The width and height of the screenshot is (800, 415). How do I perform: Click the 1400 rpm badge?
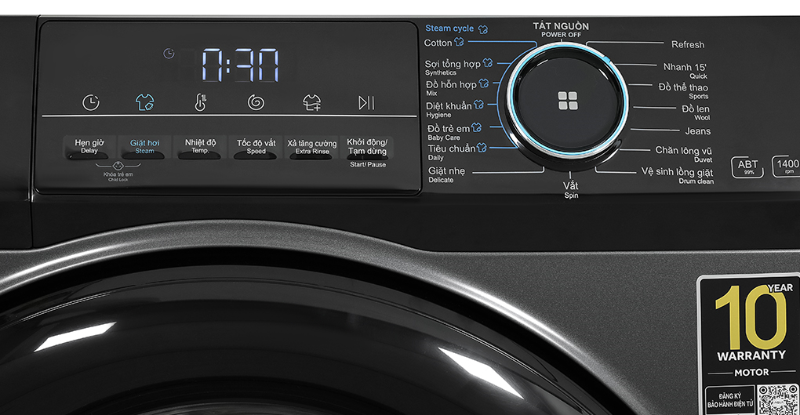click(x=787, y=166)
